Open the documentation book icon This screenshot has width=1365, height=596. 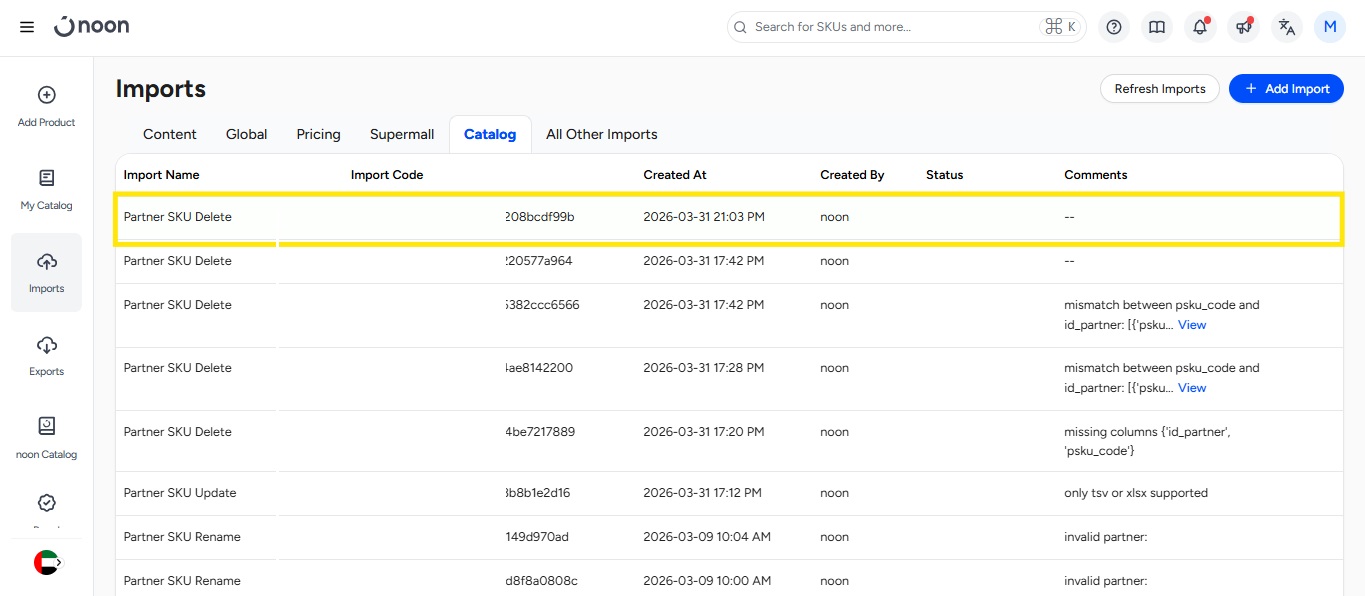coord(1157,27)
